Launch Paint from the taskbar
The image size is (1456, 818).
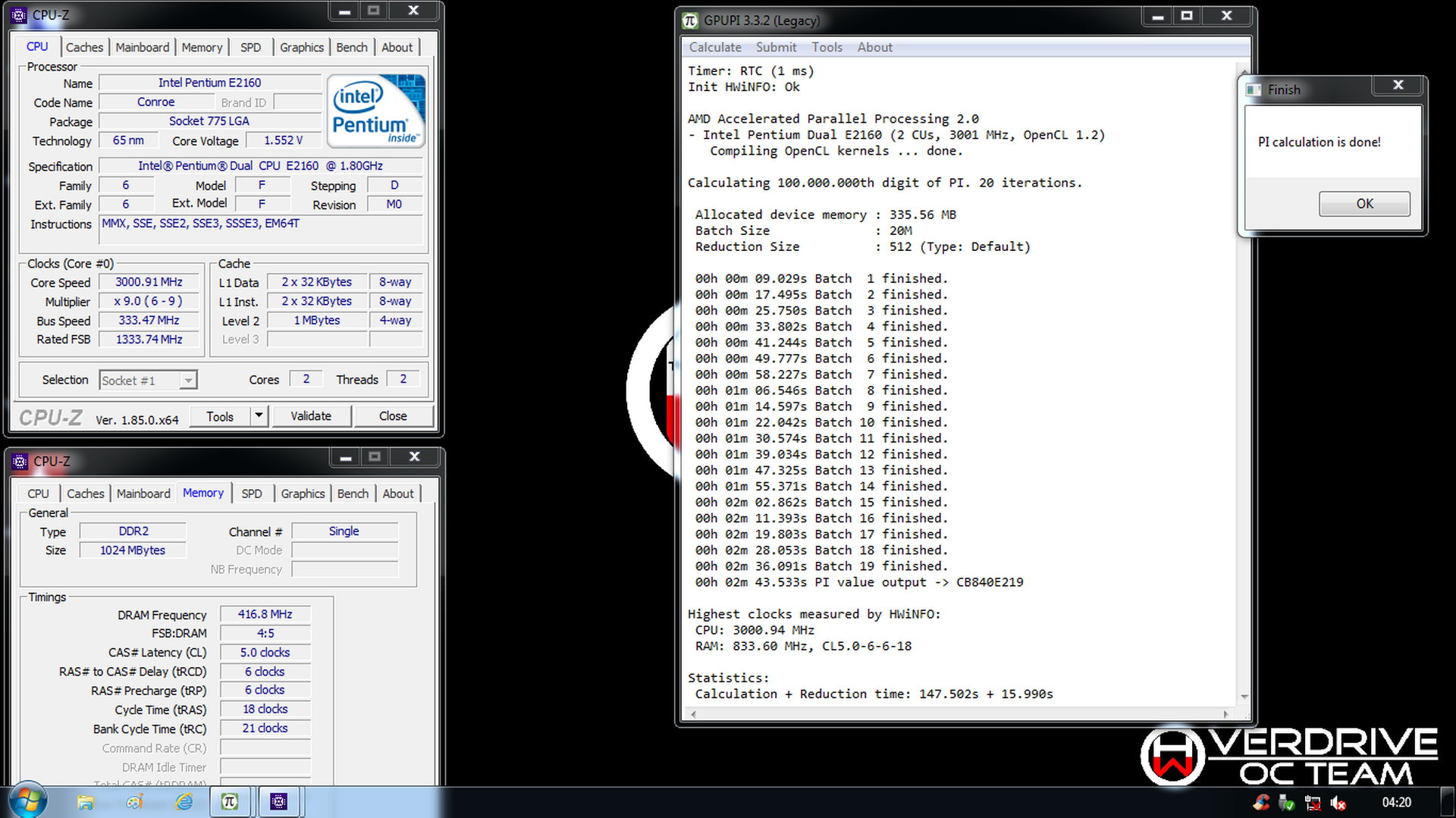point(135,802)
